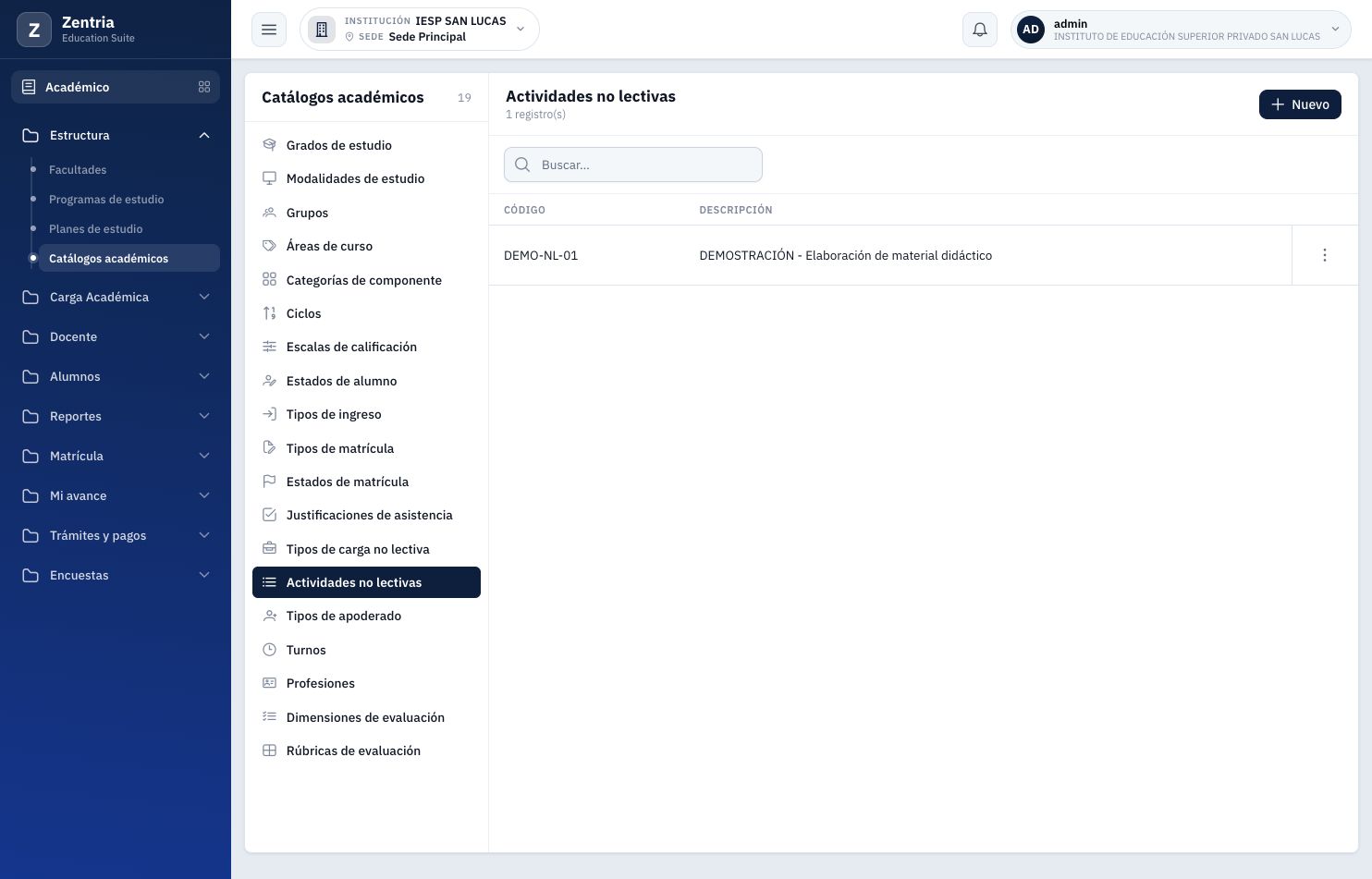Expand the Trámites y pagos section
This screenshot has height=879, width=1372.
pyautogui.click(x=116, y=535)
